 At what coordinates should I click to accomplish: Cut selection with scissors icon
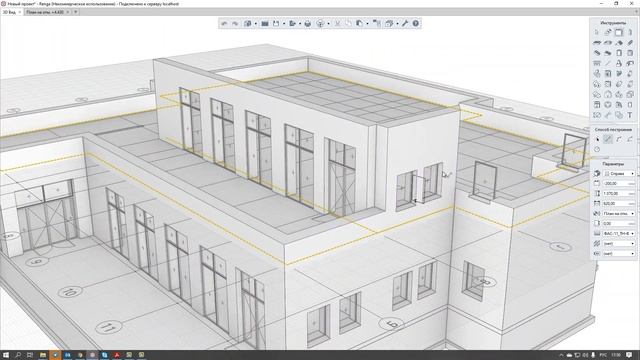coord(338,24)
